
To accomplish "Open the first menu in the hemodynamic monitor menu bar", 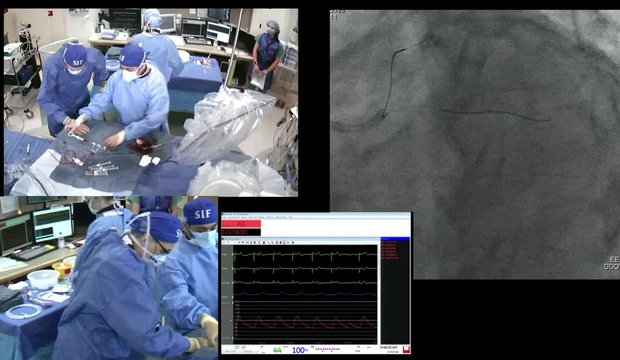I will tap(225, 217).
